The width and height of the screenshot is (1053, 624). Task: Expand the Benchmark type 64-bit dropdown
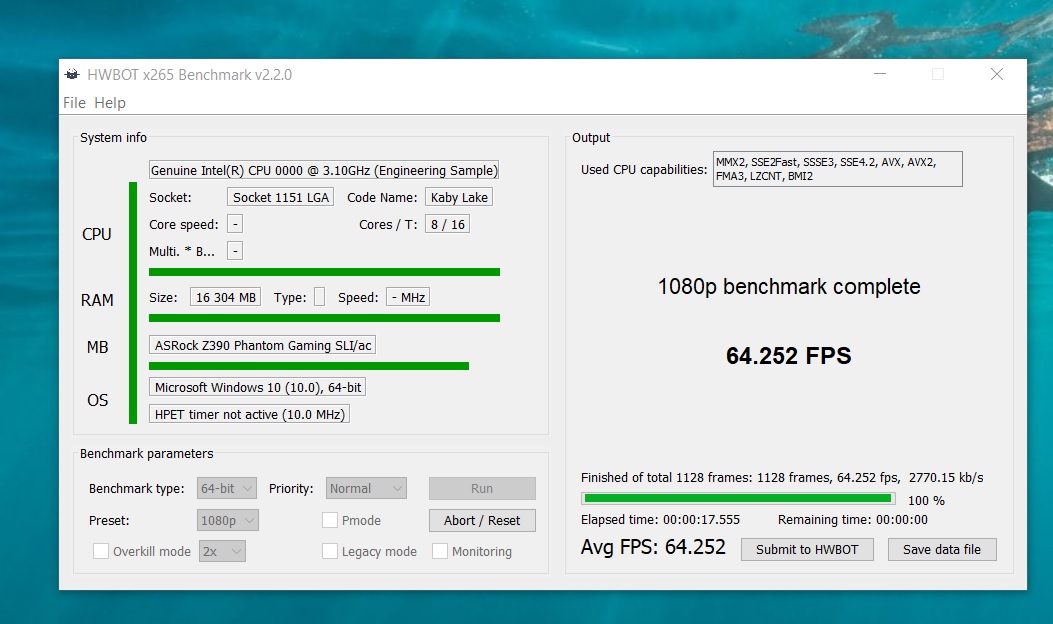point(227,488)
